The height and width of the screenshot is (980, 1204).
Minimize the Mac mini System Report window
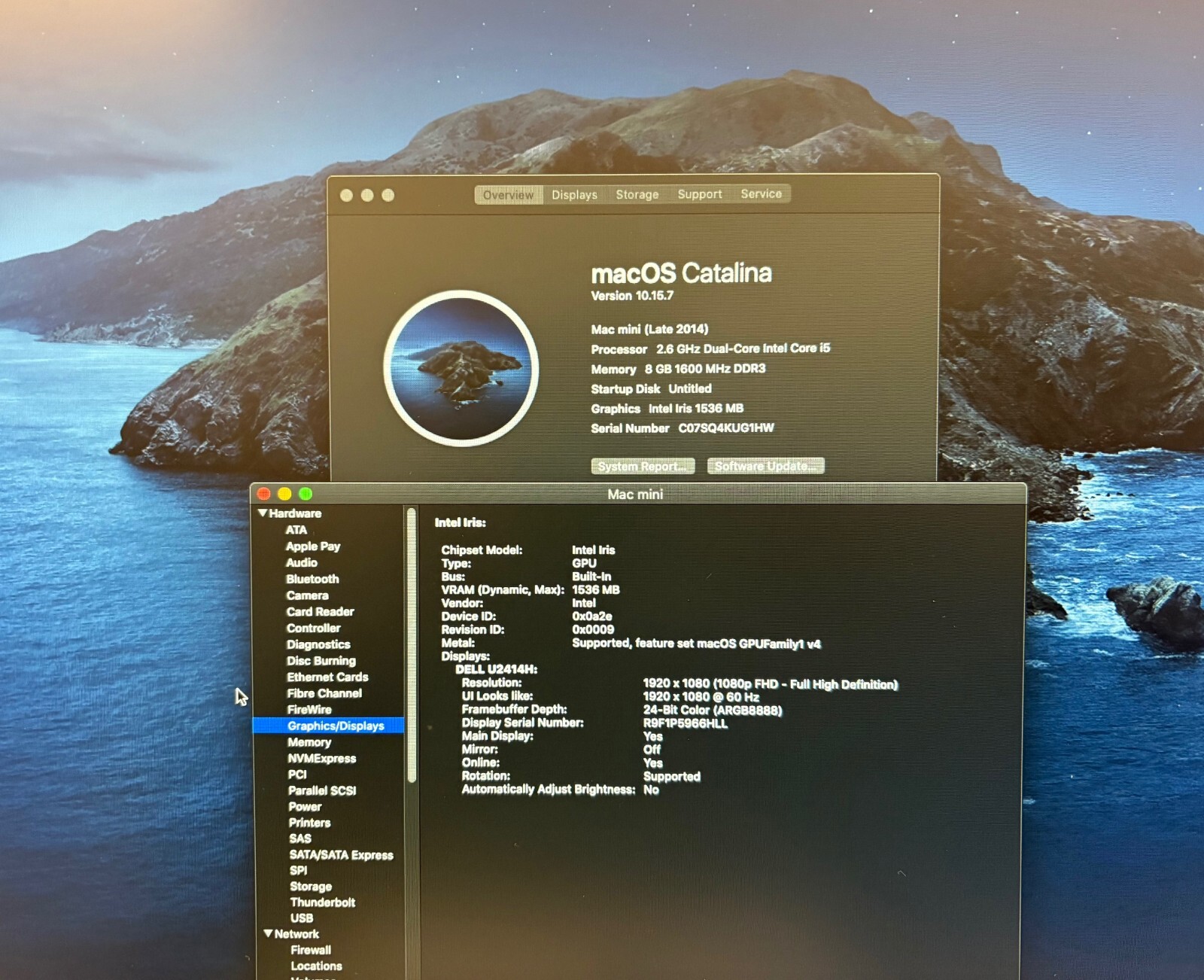coord(284,494)
